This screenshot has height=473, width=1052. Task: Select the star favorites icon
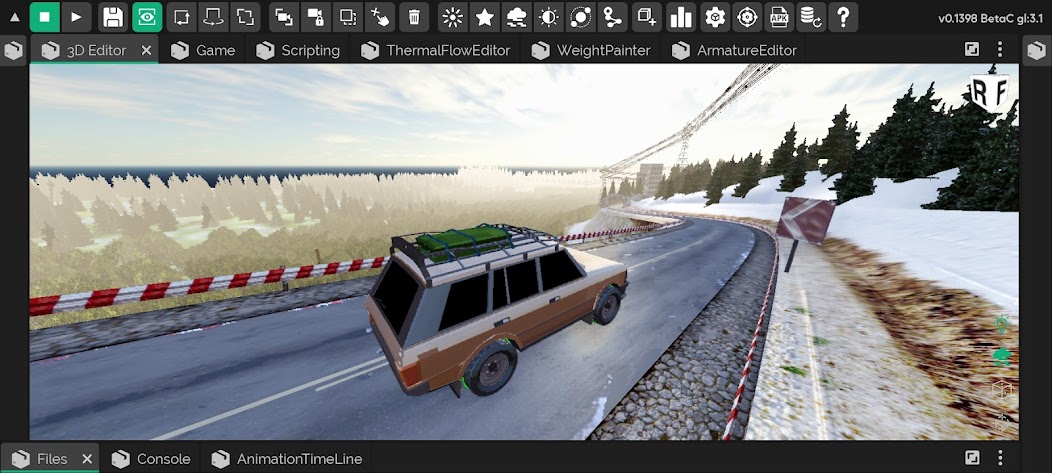click(x=485, y=16)
